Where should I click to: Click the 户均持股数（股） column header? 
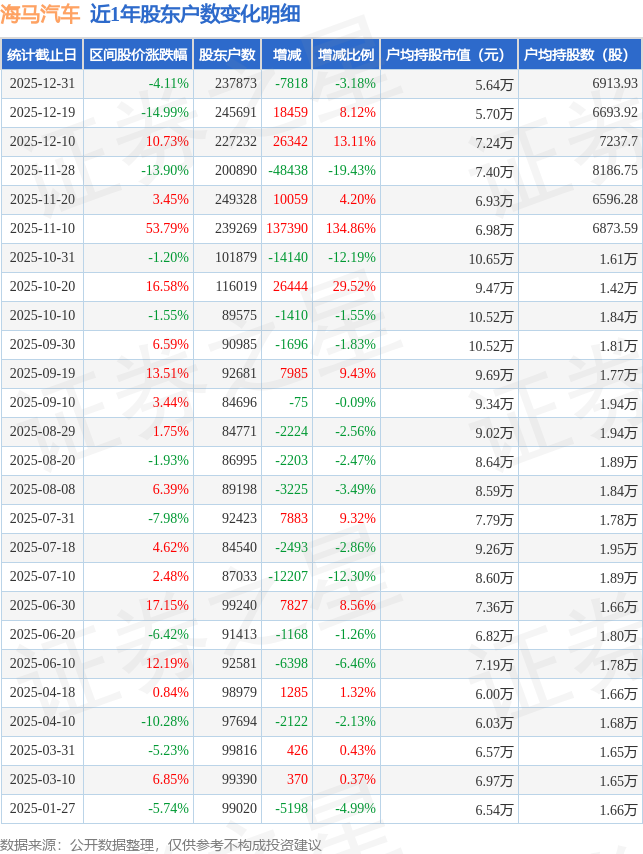click(x=578, y=55)
